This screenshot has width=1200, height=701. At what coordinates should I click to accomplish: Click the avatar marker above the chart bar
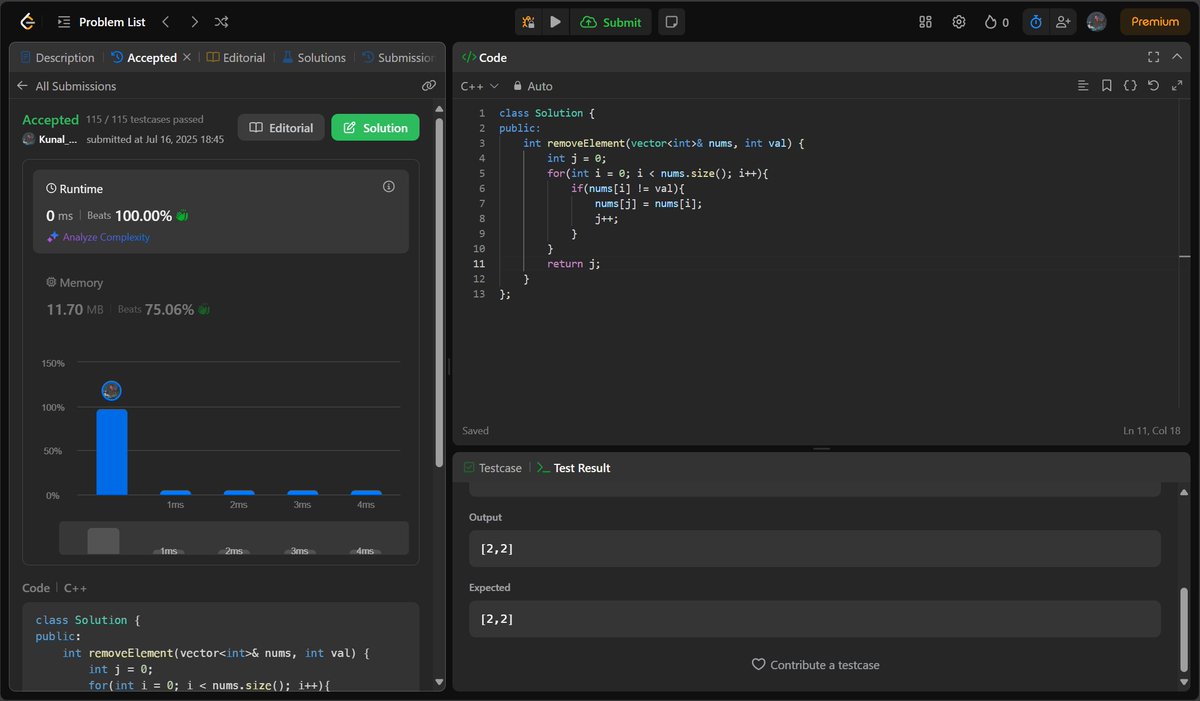point(111,391)
